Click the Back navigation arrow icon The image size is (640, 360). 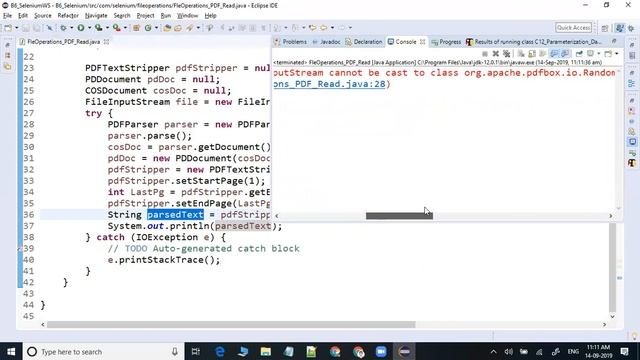tap(323, 28)
